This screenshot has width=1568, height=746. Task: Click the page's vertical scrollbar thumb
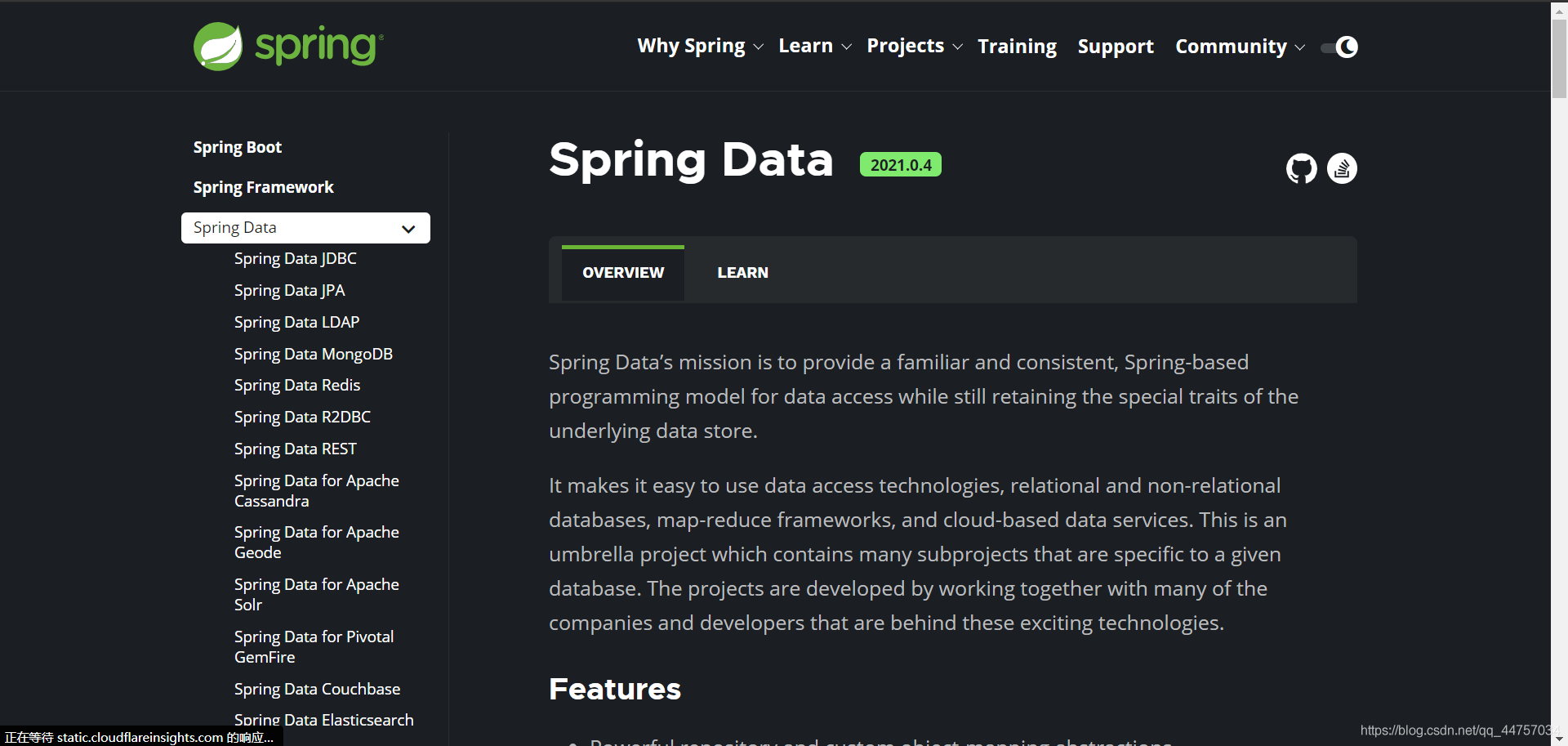(1559, 57)
